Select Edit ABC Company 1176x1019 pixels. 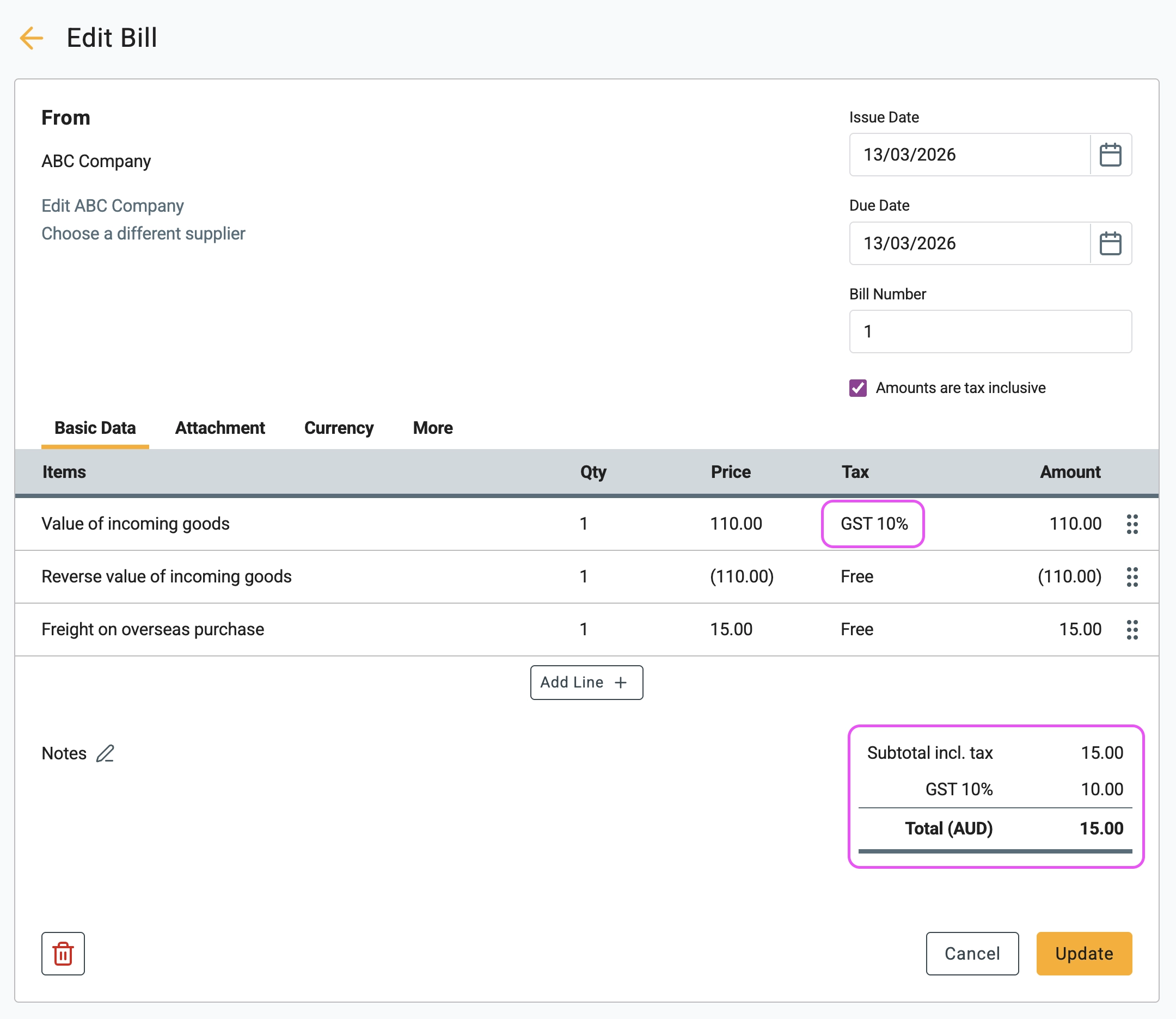(112, 205)
